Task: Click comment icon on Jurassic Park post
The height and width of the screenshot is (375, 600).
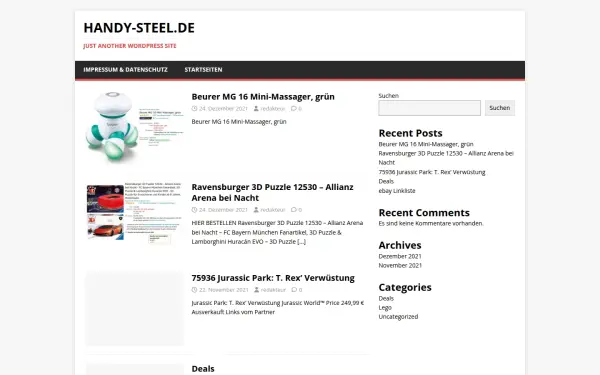Action: 294,290
